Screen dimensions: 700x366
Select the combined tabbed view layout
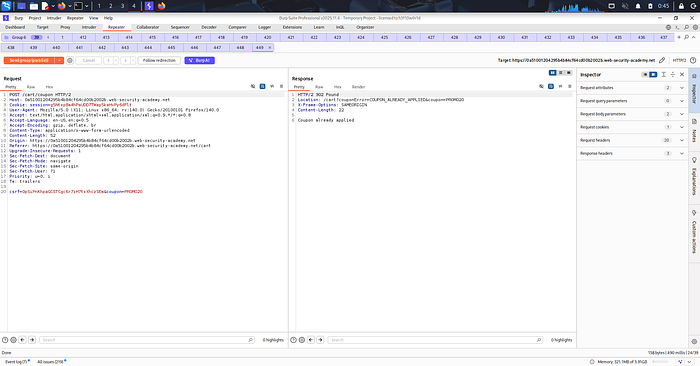click(569, 73)
